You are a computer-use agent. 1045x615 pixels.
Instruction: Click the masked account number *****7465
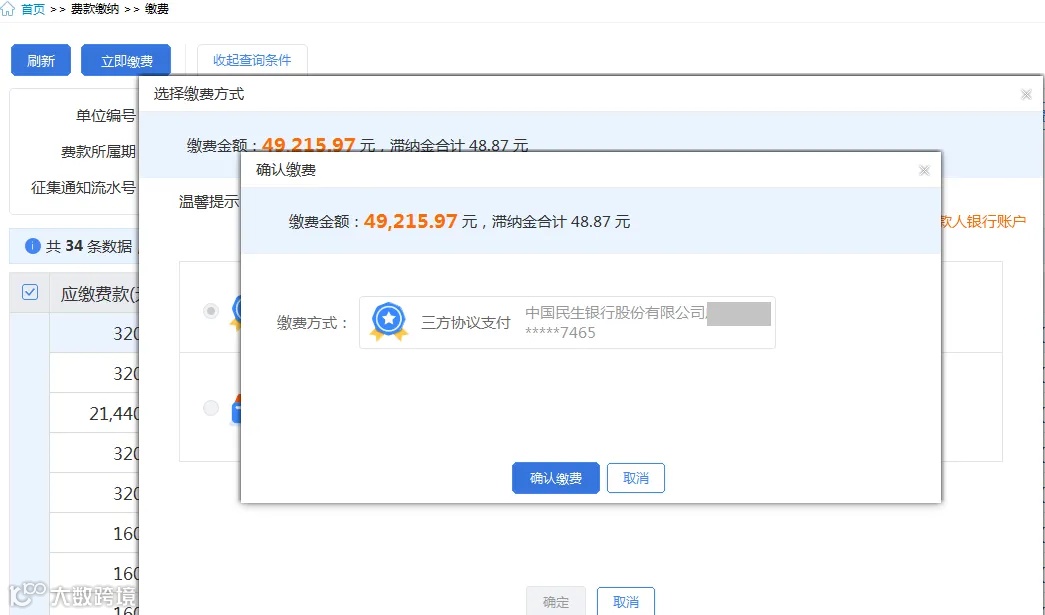point(560,332)
